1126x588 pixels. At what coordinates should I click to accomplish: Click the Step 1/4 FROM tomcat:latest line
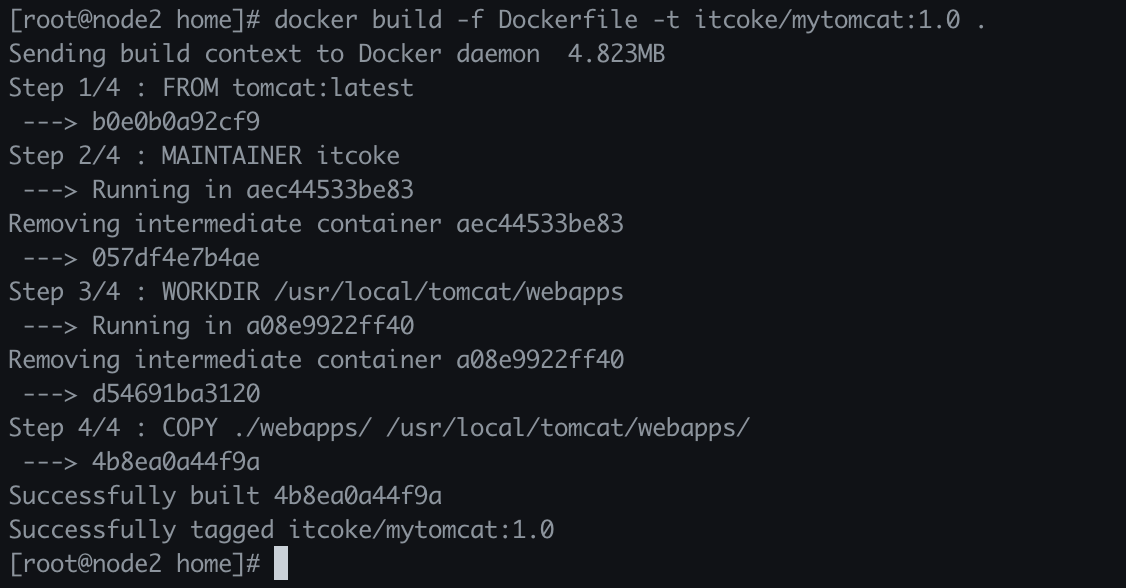[x=211, y=88]
